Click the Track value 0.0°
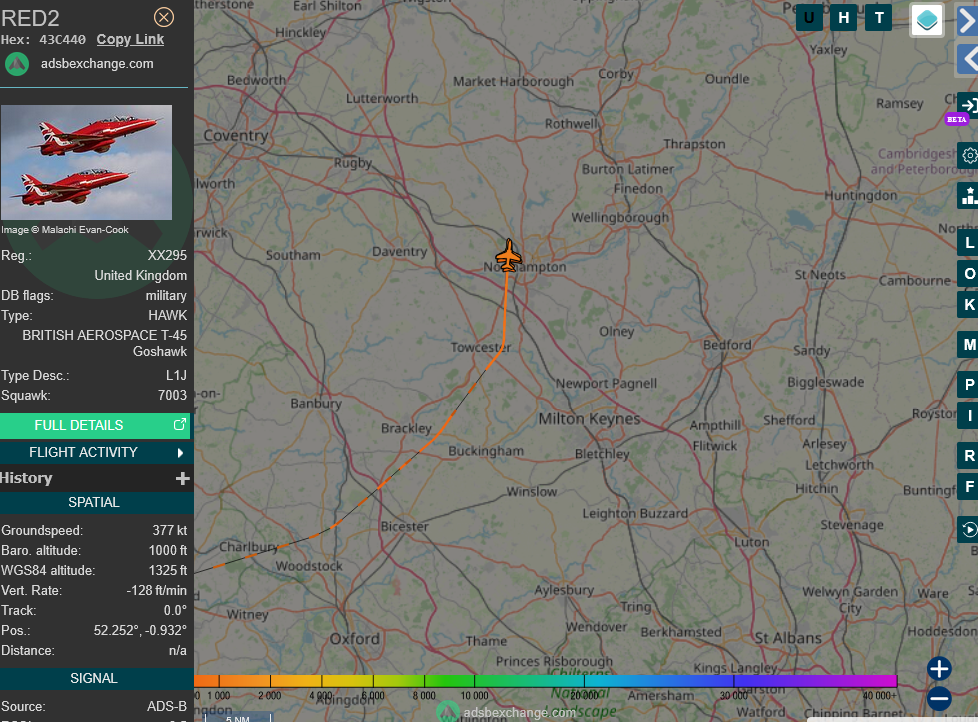 coord(175,610)
